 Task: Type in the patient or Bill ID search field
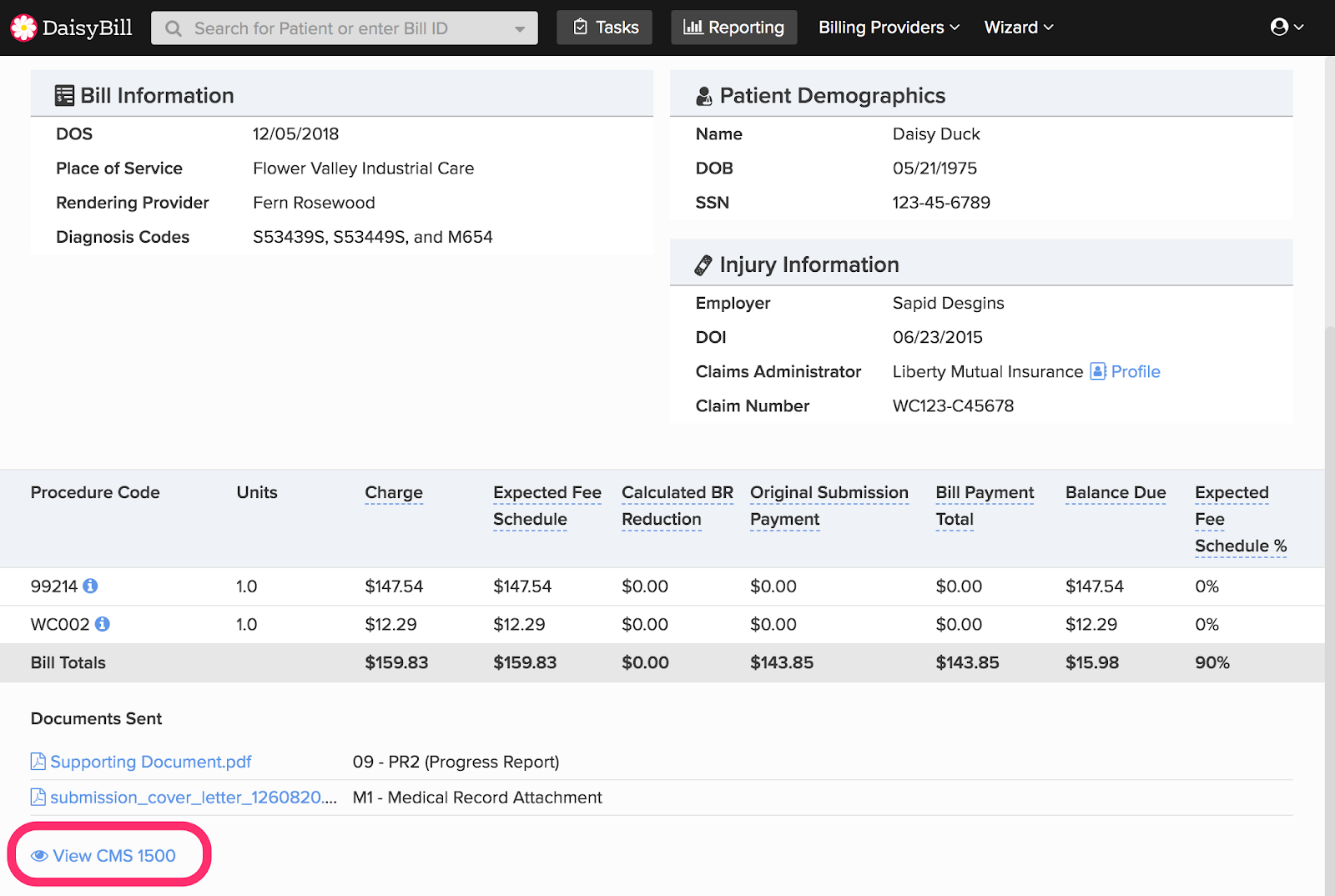click(x=334, y=28)
